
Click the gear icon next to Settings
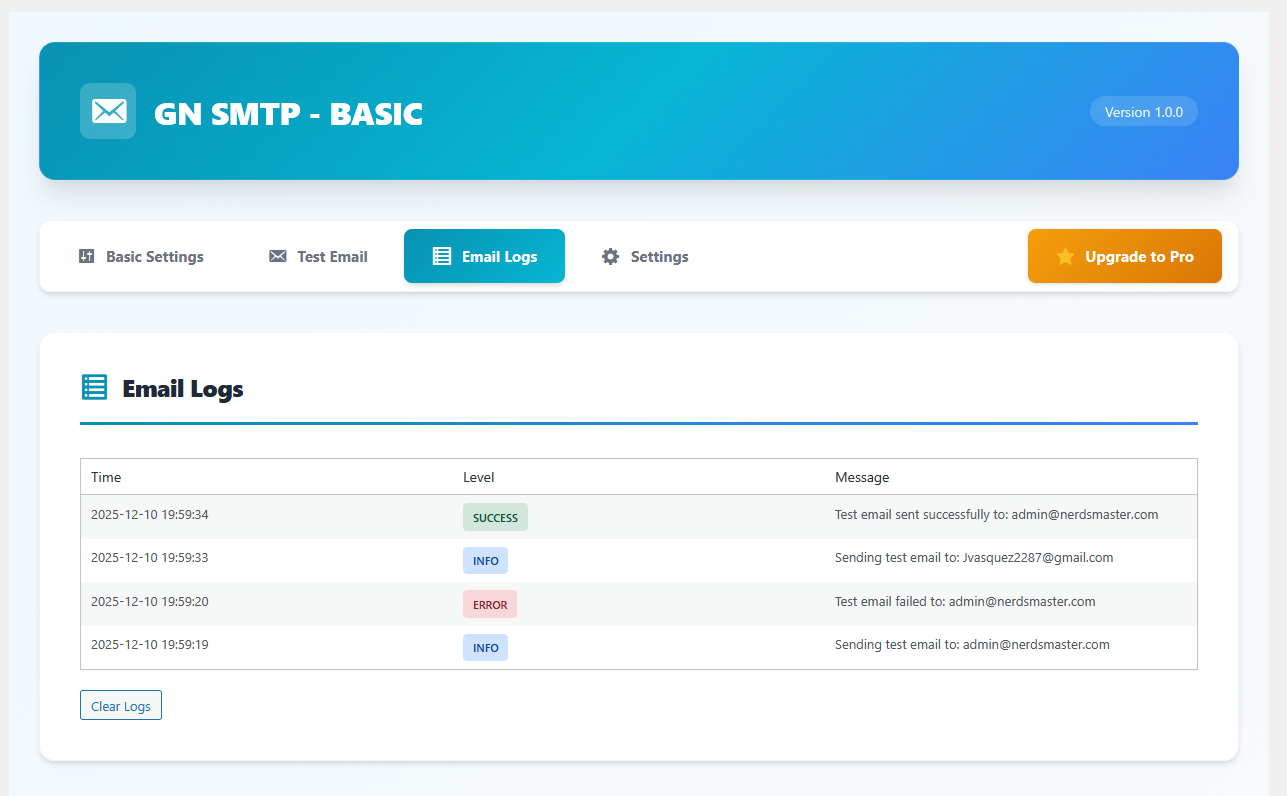(609, 256)
